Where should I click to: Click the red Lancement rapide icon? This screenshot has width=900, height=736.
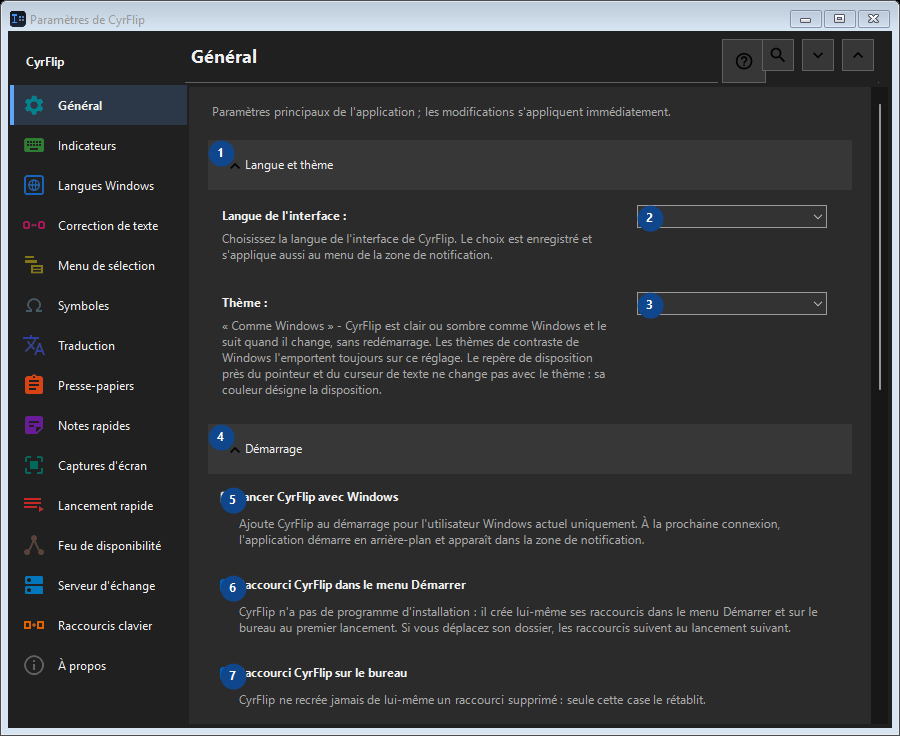(34, 505)
